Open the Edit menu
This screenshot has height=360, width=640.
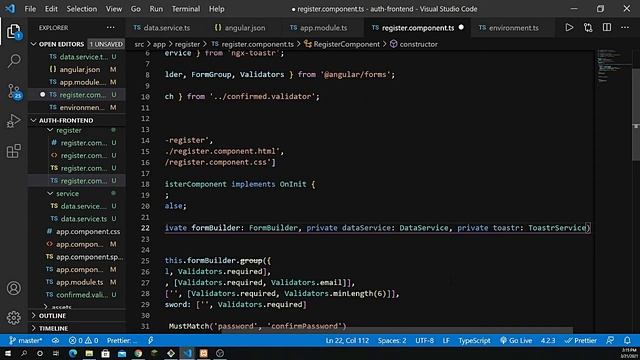51,9
